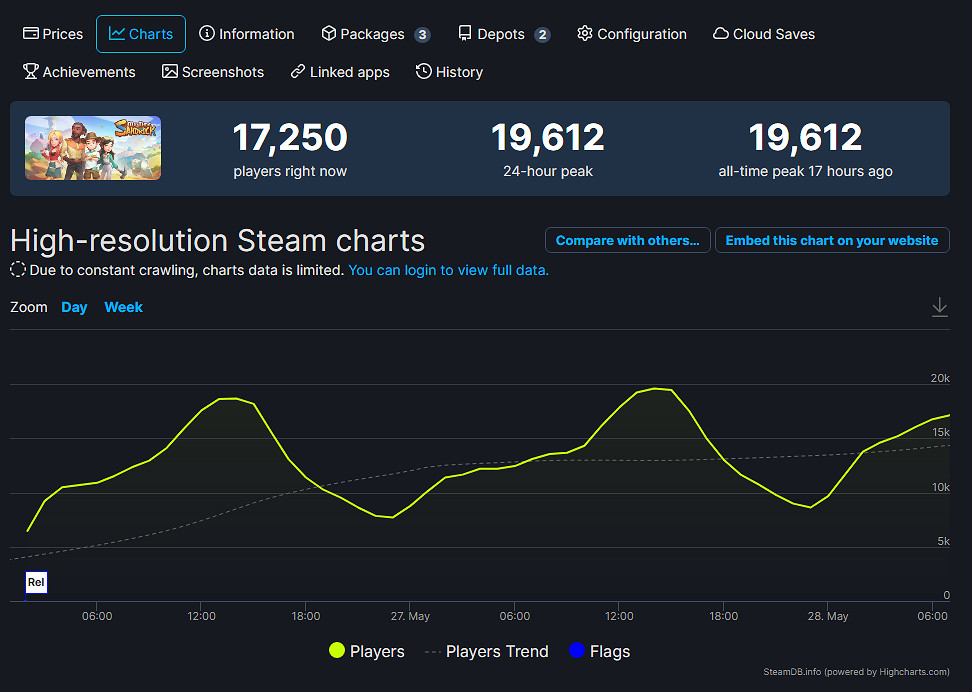Set chart zoom to Week
The image size is (972, 692).
tap(124, 307)
